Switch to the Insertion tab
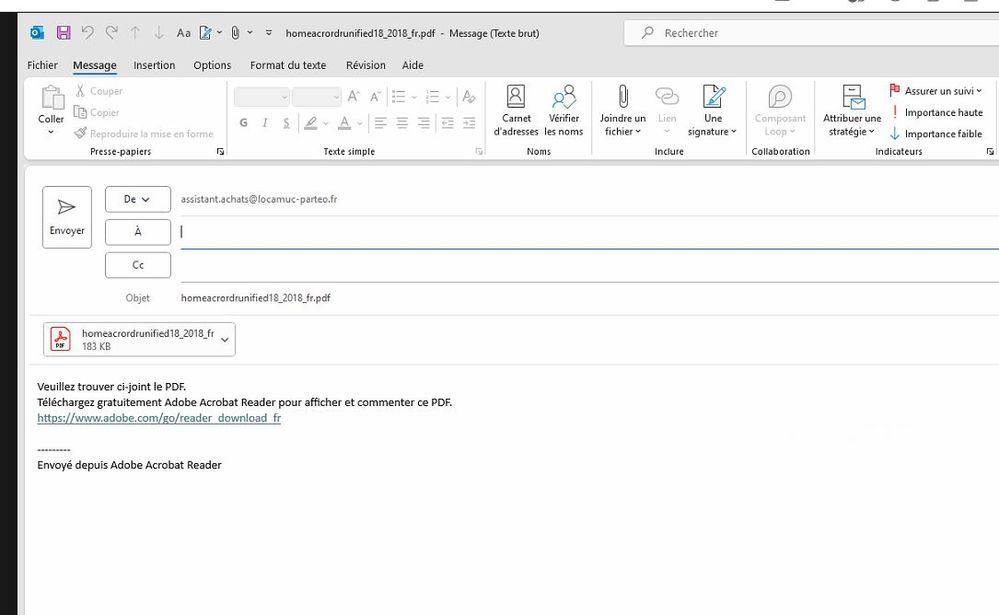Screen dimensions: 999x615 (x=154, y=65)
